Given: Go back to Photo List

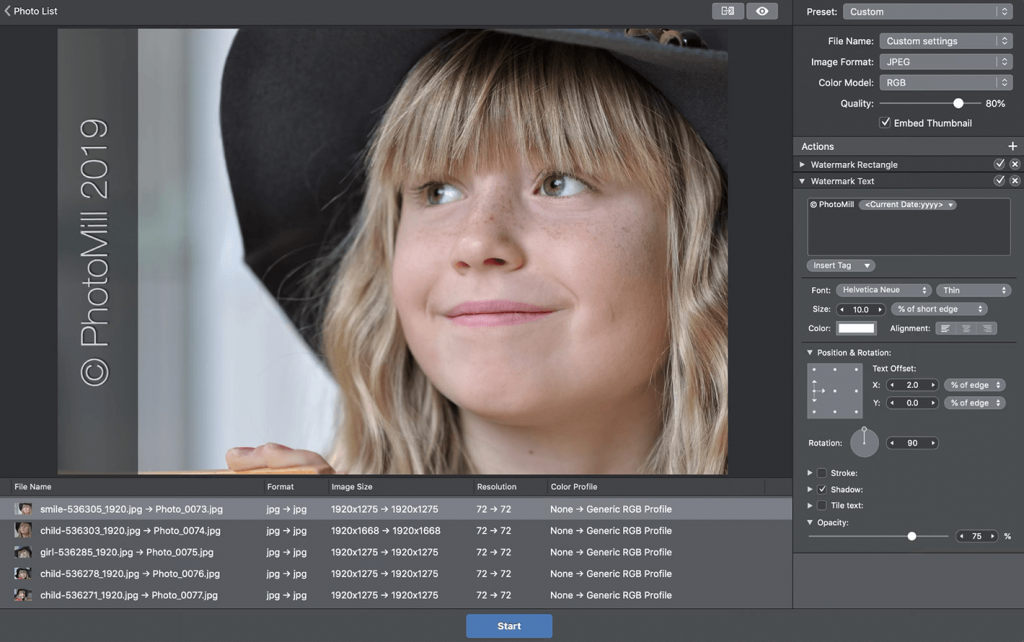Looking at the screenshot, I should (x=31, y=11).
